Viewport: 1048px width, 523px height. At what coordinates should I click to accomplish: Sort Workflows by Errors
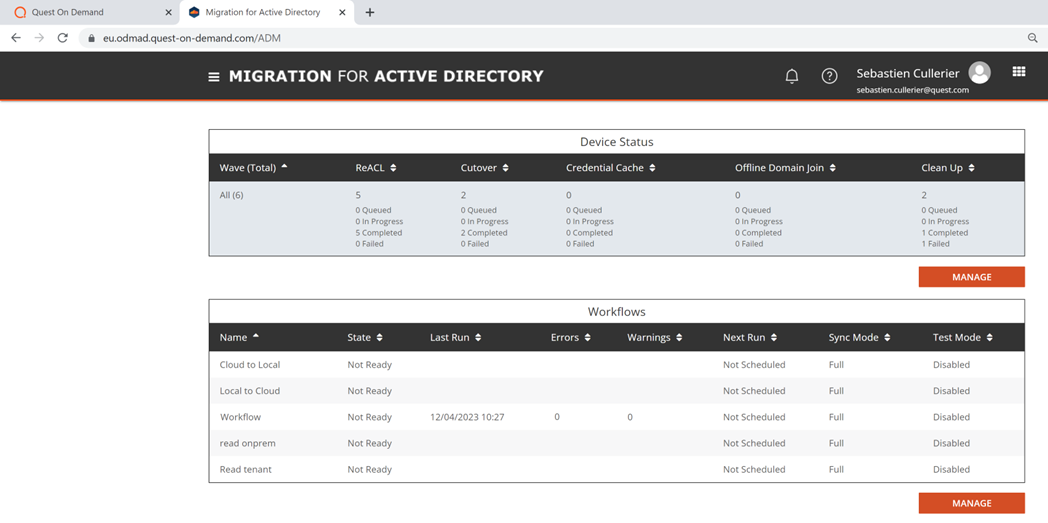571,337
